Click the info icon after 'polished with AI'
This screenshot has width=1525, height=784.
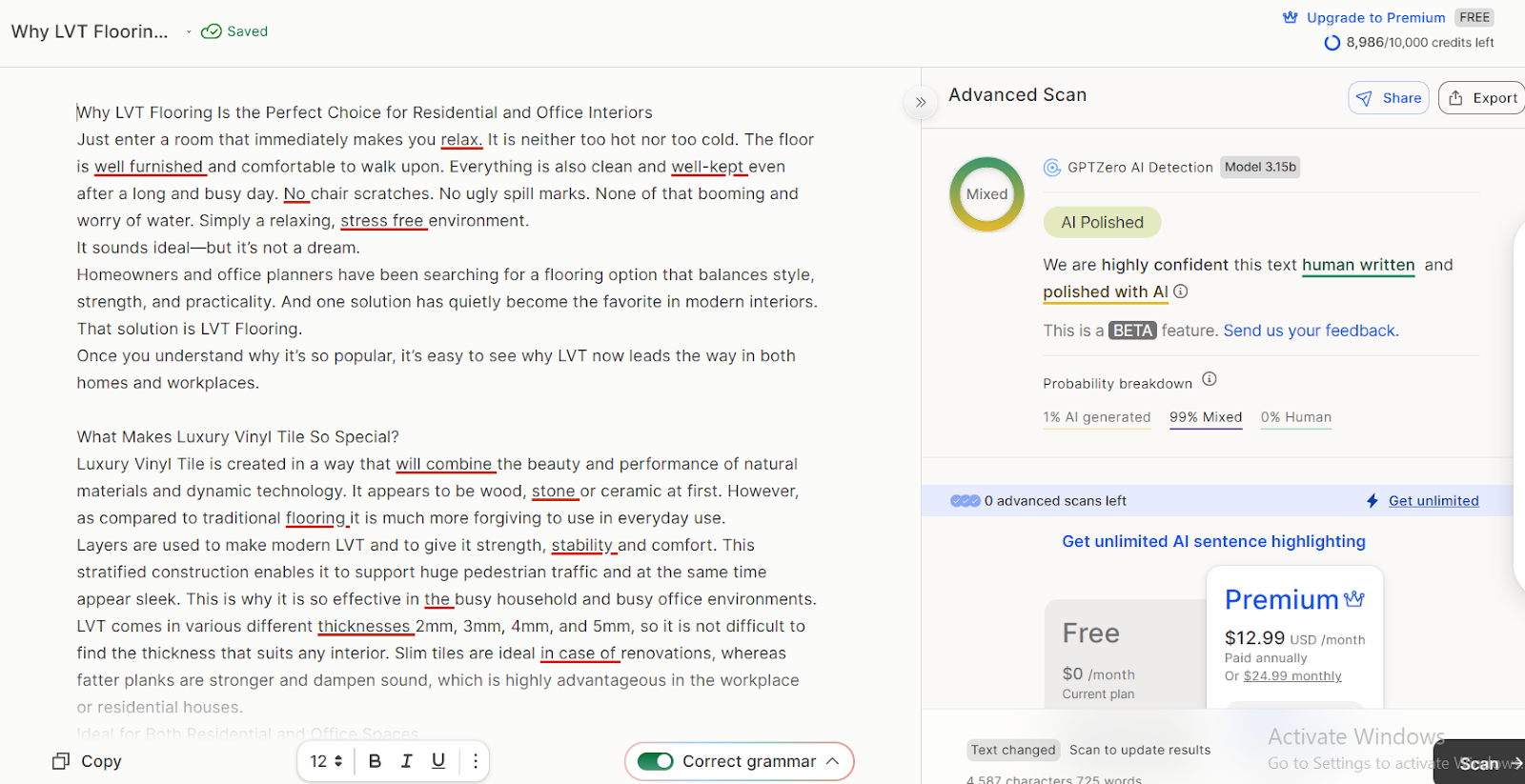pos(1180,291)
